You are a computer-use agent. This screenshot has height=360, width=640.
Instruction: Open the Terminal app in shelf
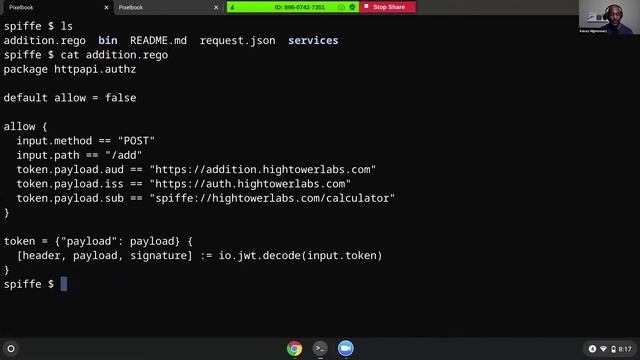320,348
